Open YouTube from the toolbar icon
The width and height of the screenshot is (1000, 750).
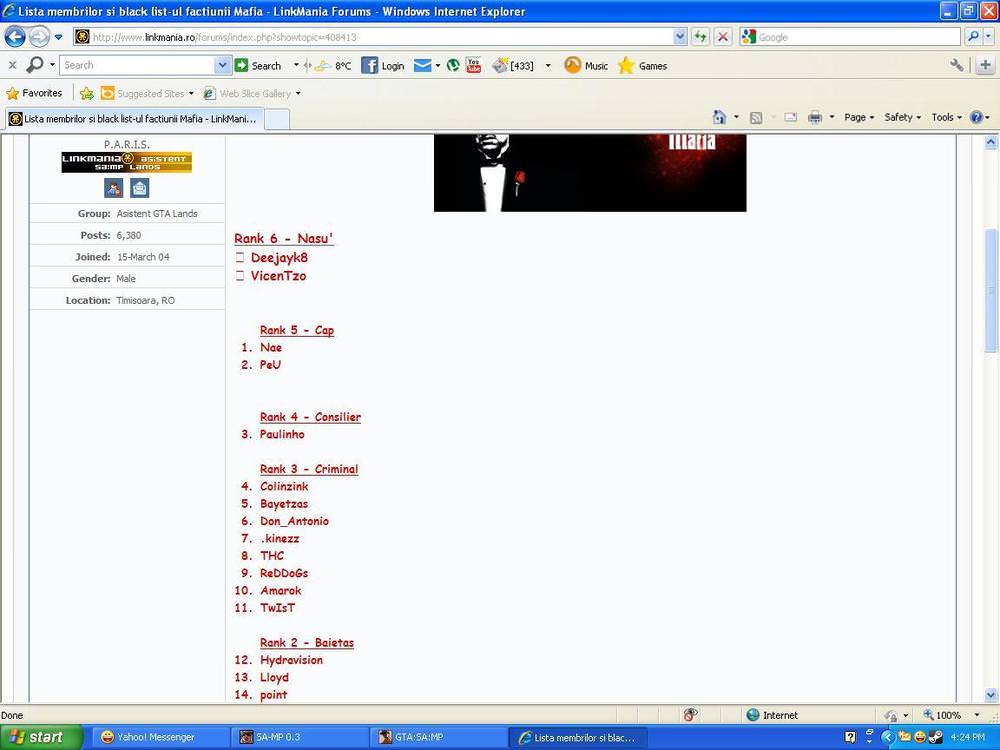(473, 66)
